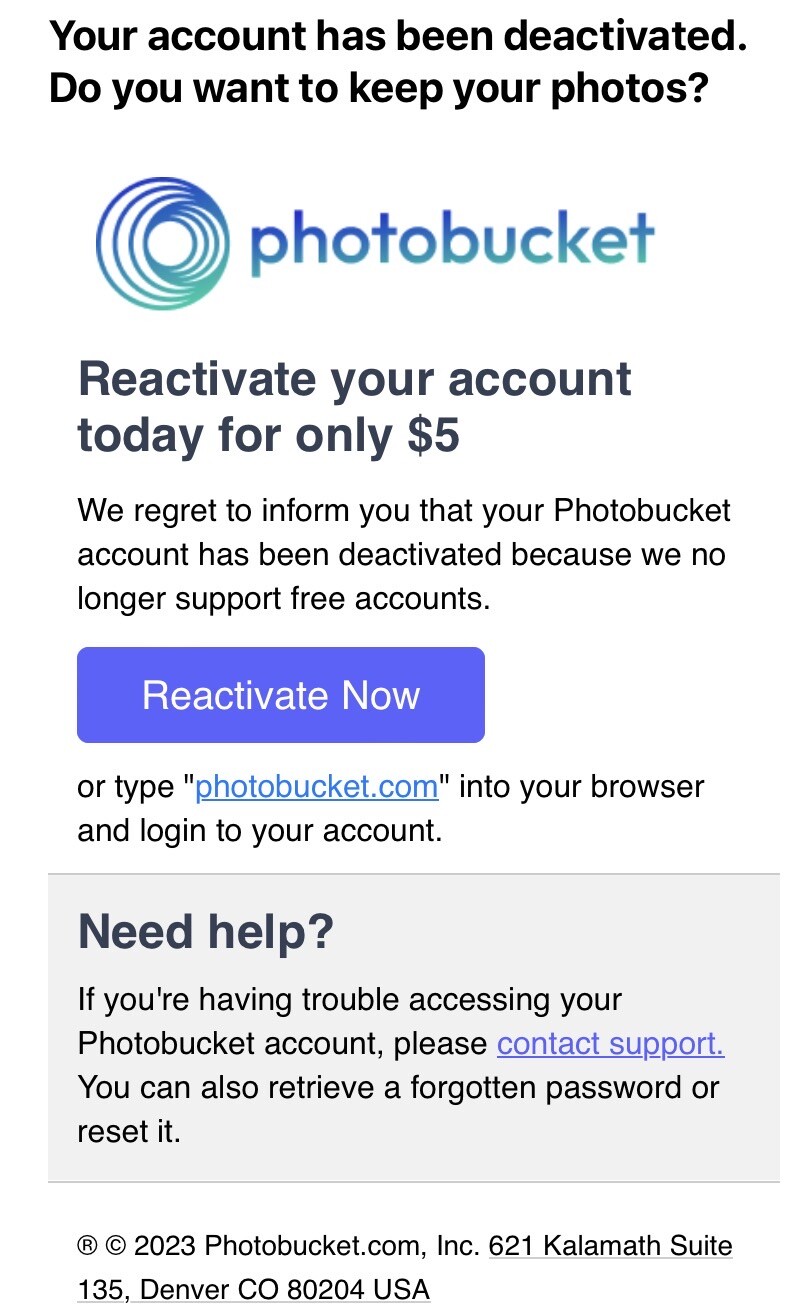Viewport: 804px width, 1306px height.
Task: Click the 'Need help?' heading
Action: click(205, 932)
